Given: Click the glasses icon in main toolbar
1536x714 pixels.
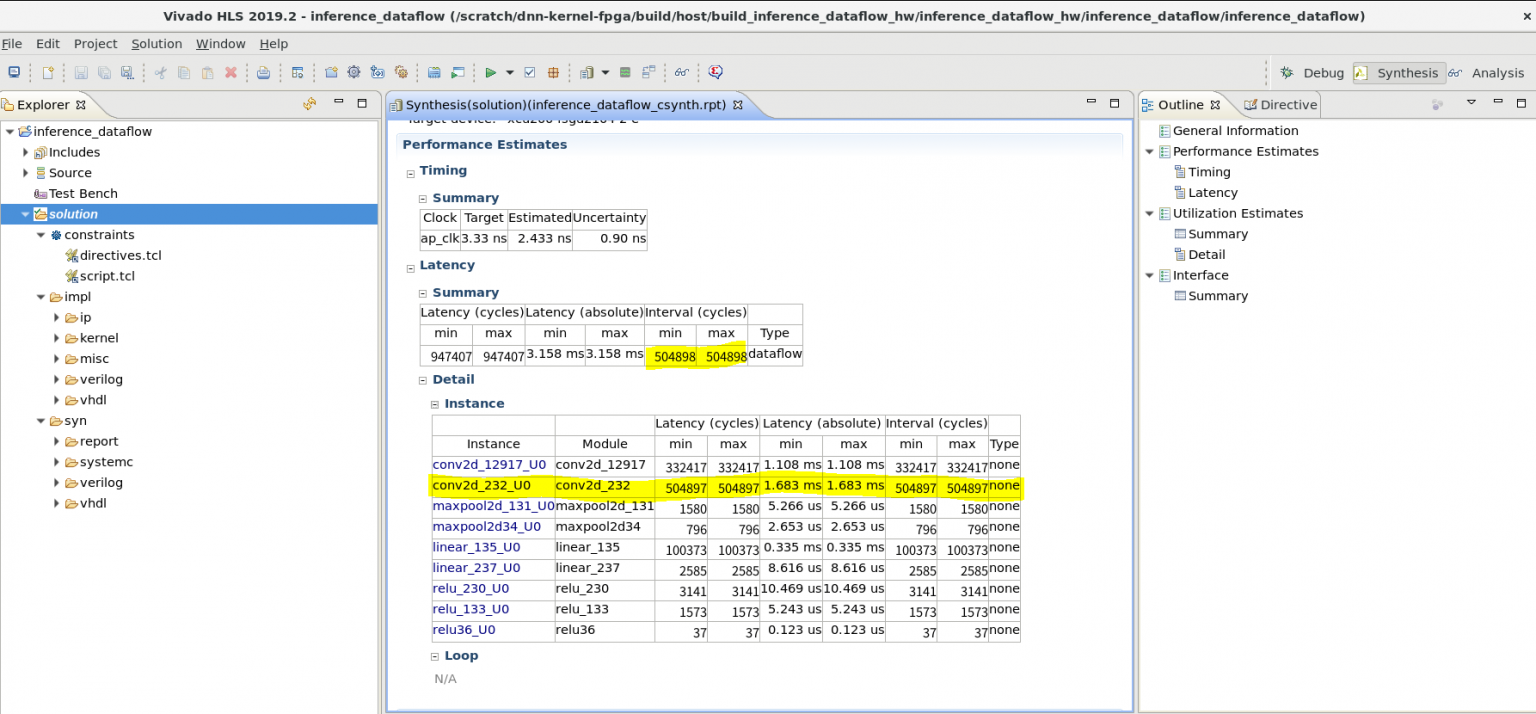Looking at the screenshot, I should coord(681,73).
